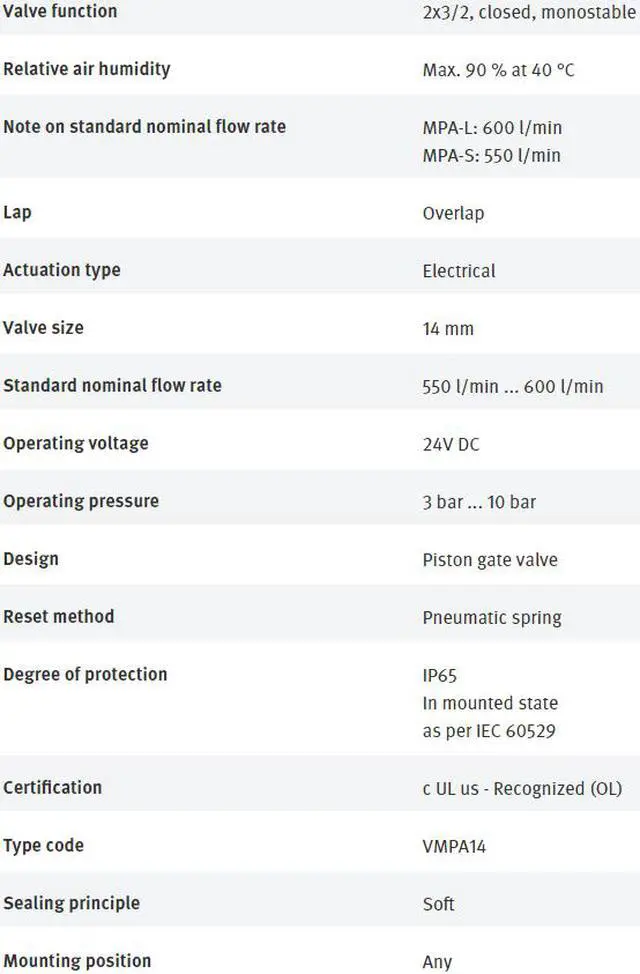The width and height of the screenshot is (640, 974).
Task: Click the as per IEC 60529 text
Action: 488,731
